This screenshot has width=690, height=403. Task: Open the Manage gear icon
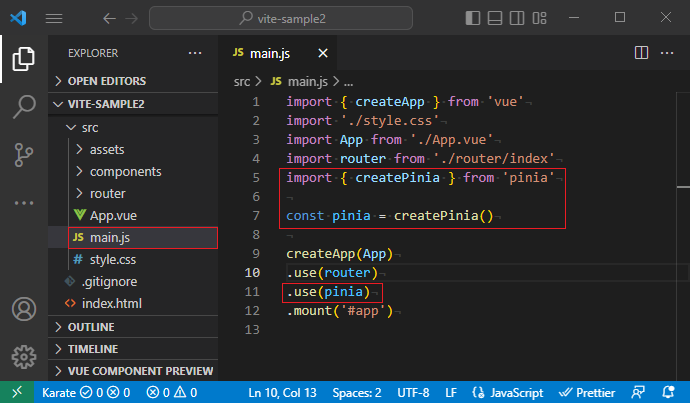click(24, 357)
